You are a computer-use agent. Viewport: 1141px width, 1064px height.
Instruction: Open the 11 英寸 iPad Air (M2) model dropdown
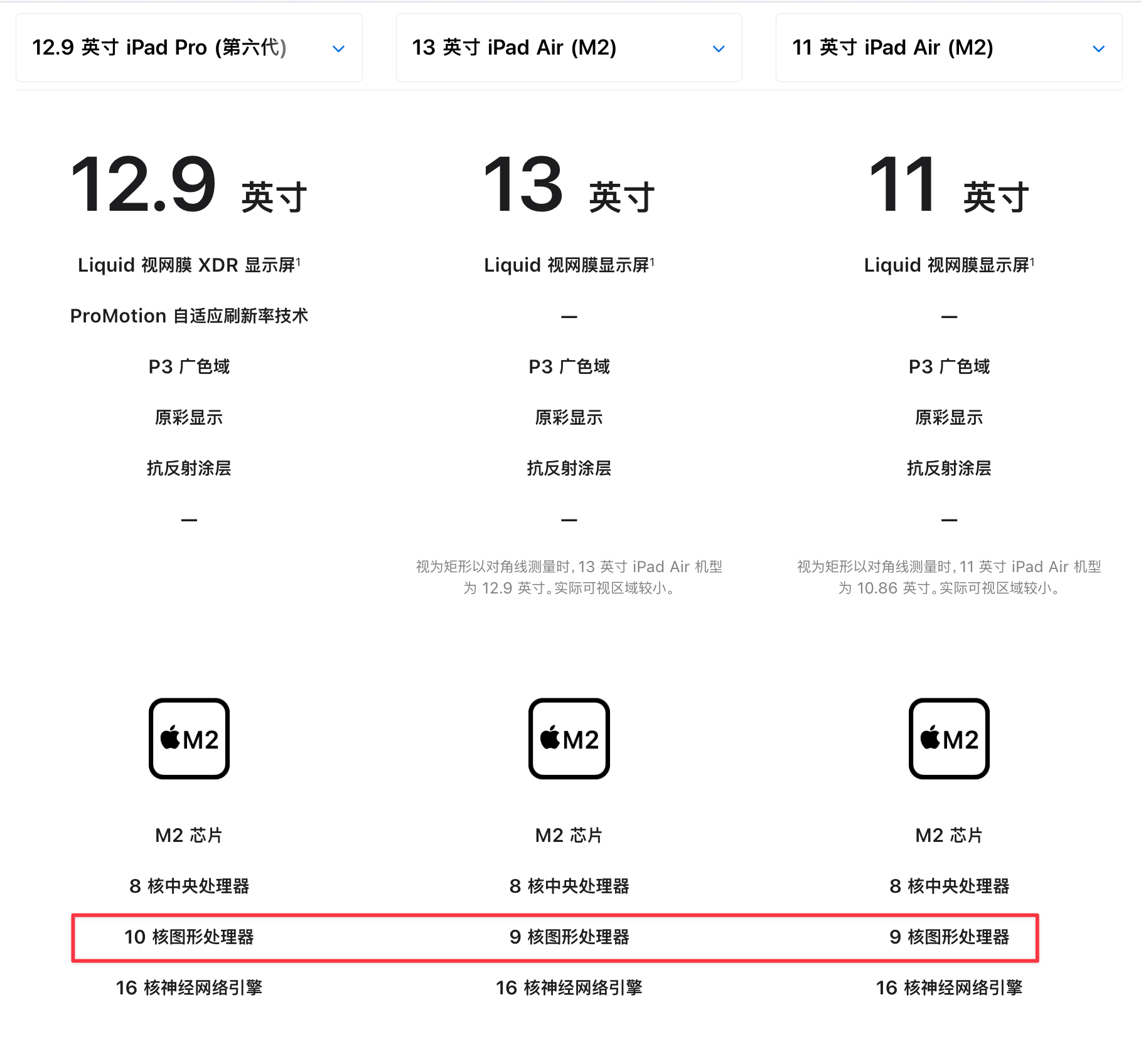pyautogui.click(x=949, y=48)
